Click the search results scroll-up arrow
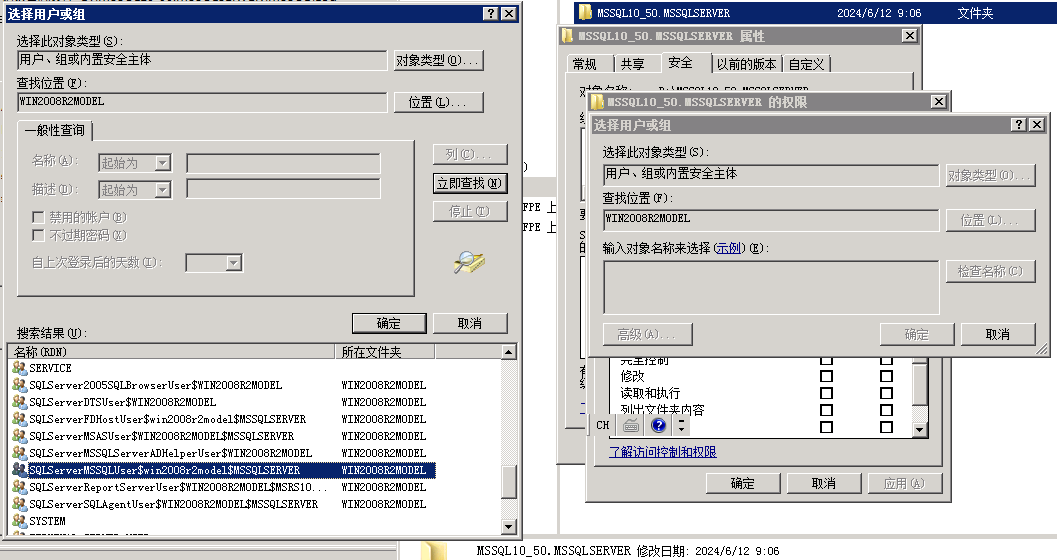The height and width of the screenshot is (560, 1057). coord(509,352)
